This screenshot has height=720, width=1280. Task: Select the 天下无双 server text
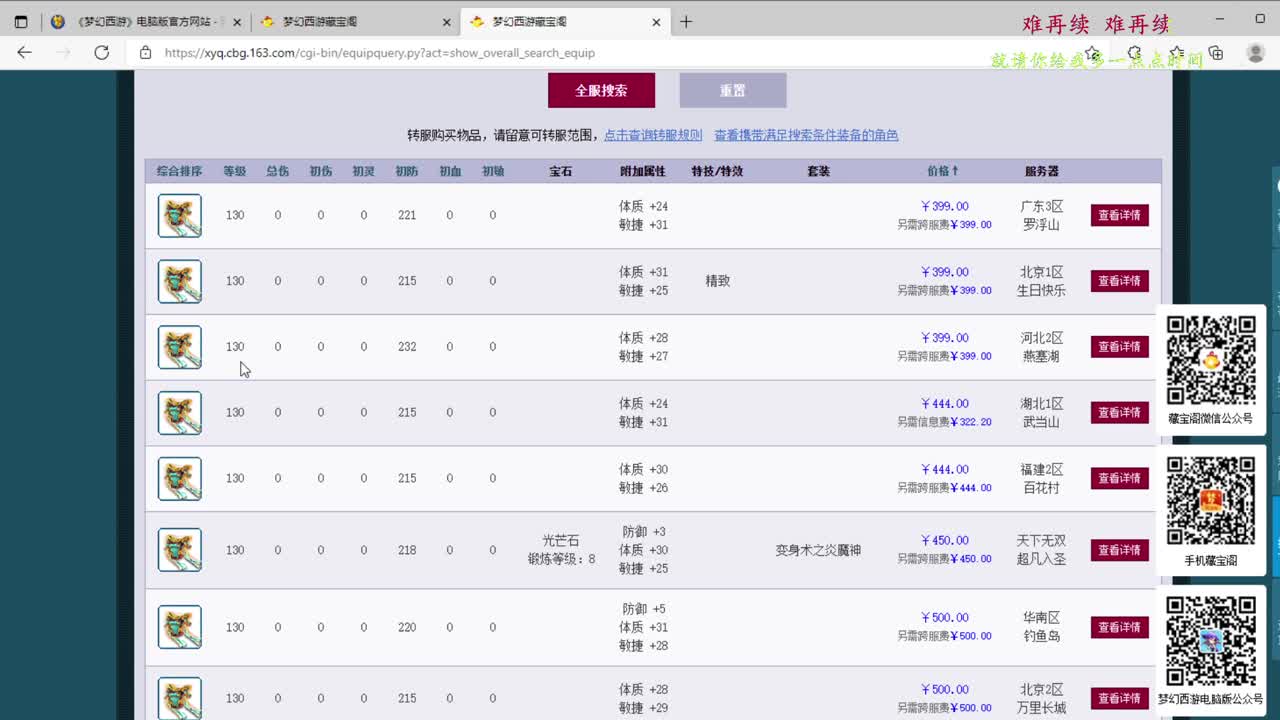coord(1041,541)
